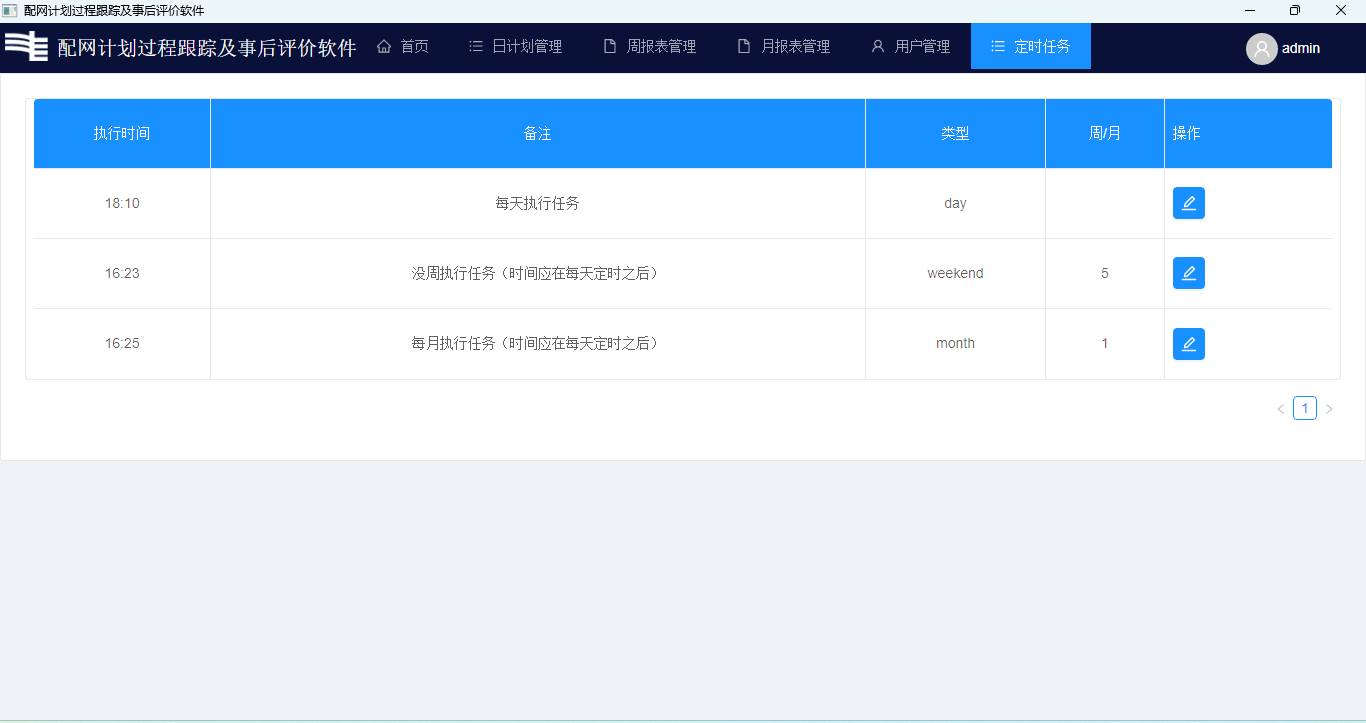Restore the window using the title bar button

point(1295,11)
